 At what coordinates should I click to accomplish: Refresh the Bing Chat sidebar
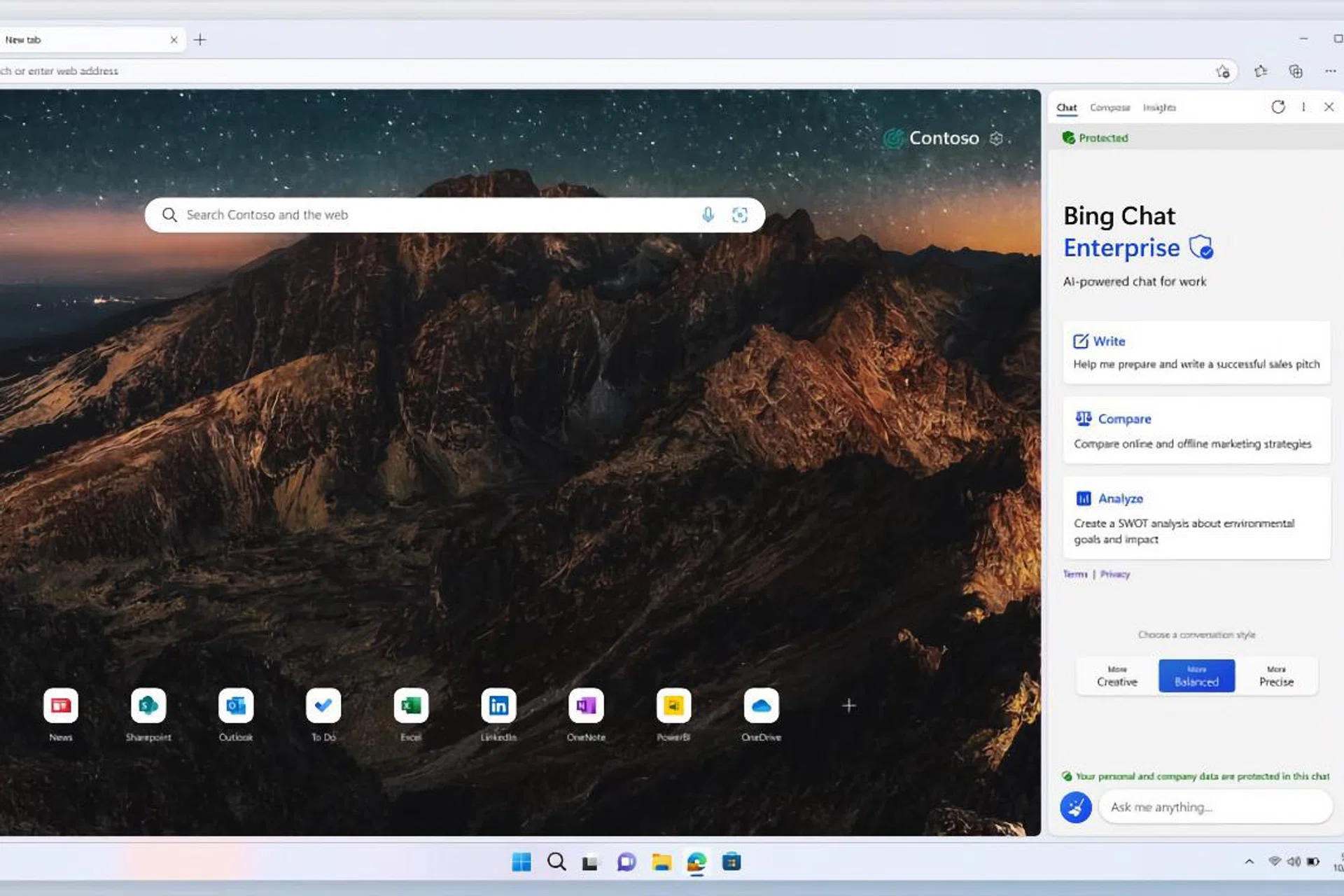pyautogui.click(x=1278, y=107)
